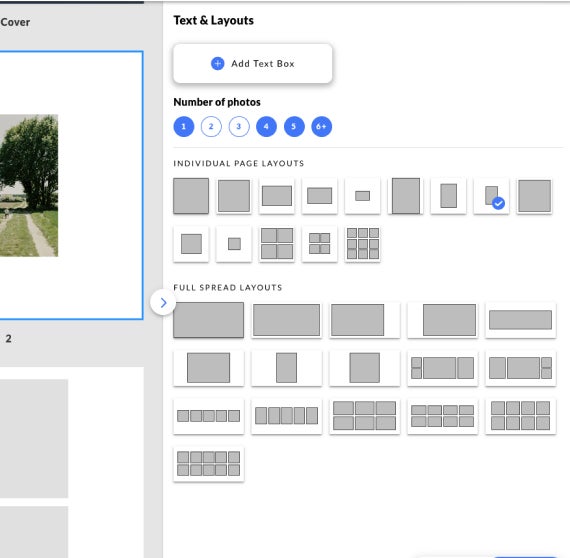Click the blue plus icon on Add Text Box
570x558 pixels.
click(217, 64)
